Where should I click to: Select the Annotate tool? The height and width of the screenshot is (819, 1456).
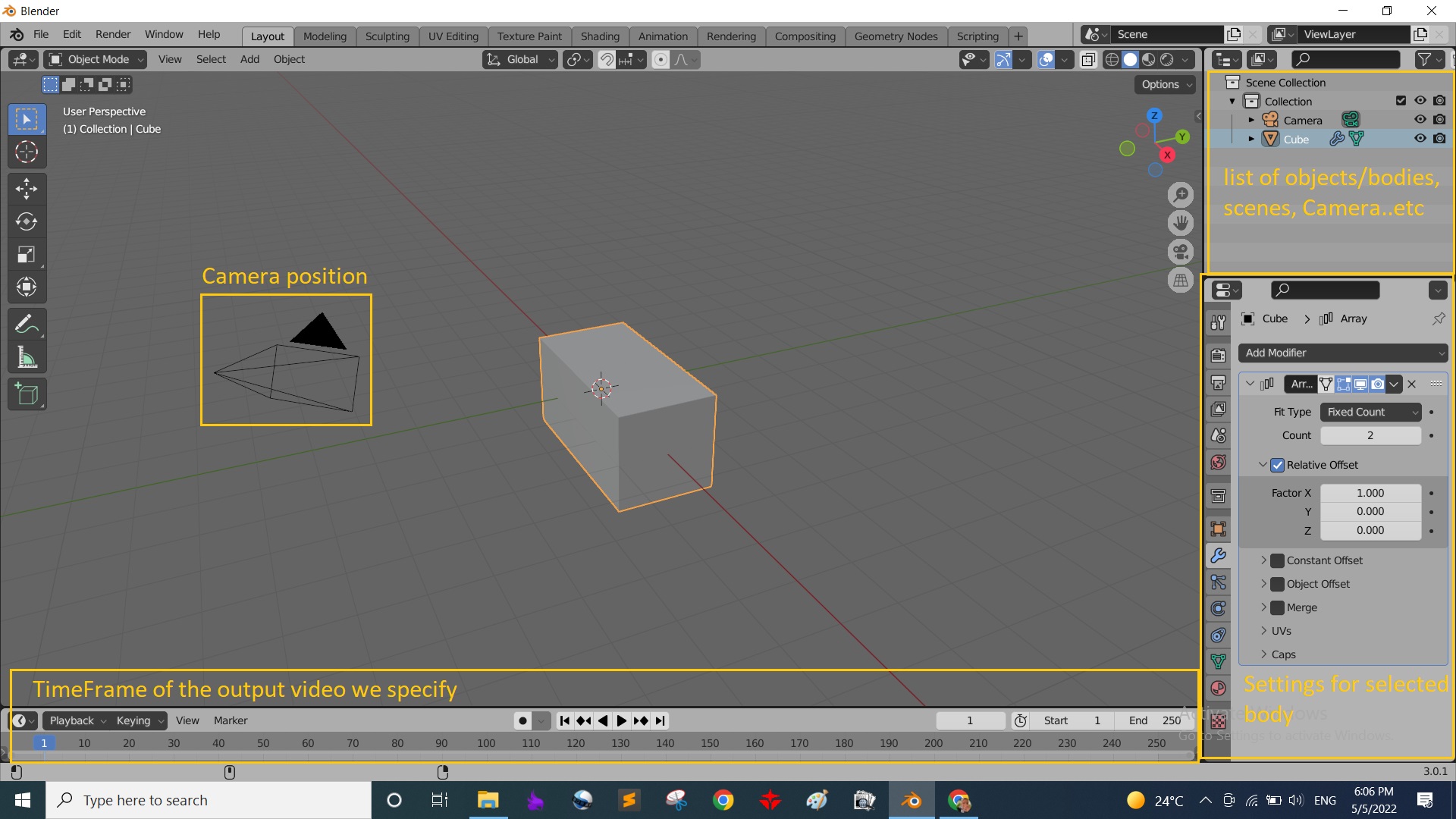tap(27, 325)
